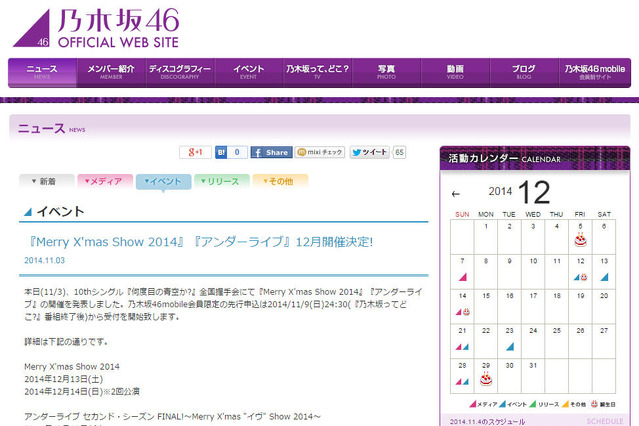639x426 pixels.
Task: Click the mixi チェック button
Action: pos(320,152)
